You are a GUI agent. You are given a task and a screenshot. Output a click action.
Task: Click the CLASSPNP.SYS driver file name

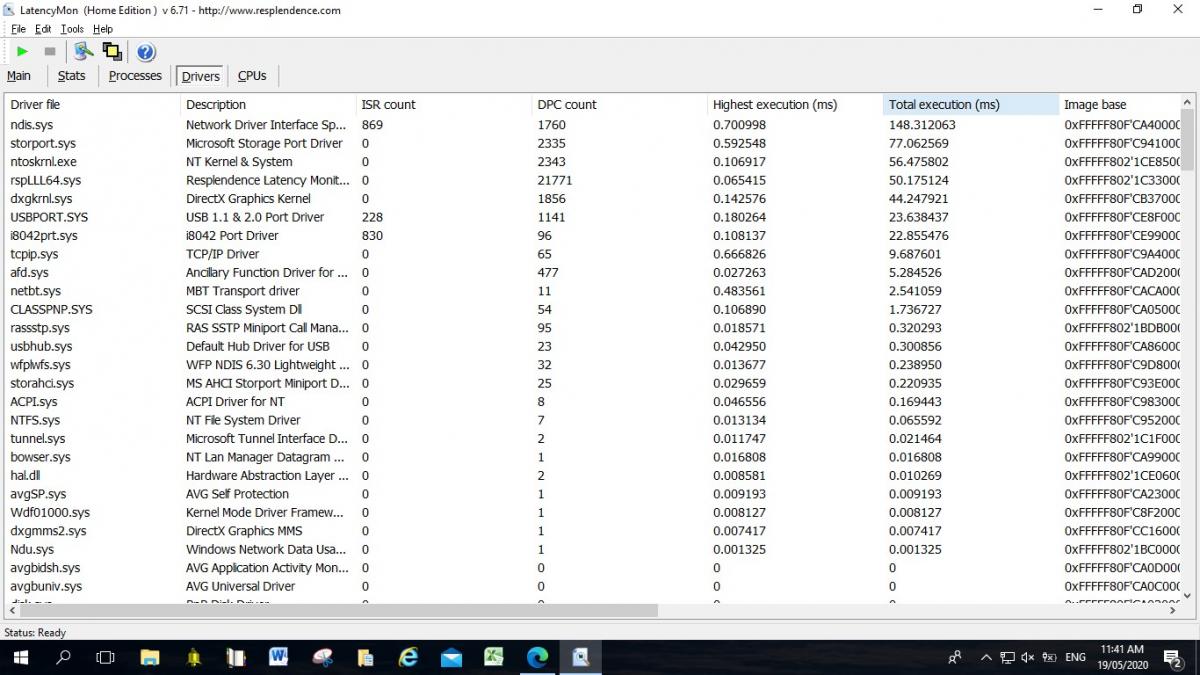(x=51, y=309)
